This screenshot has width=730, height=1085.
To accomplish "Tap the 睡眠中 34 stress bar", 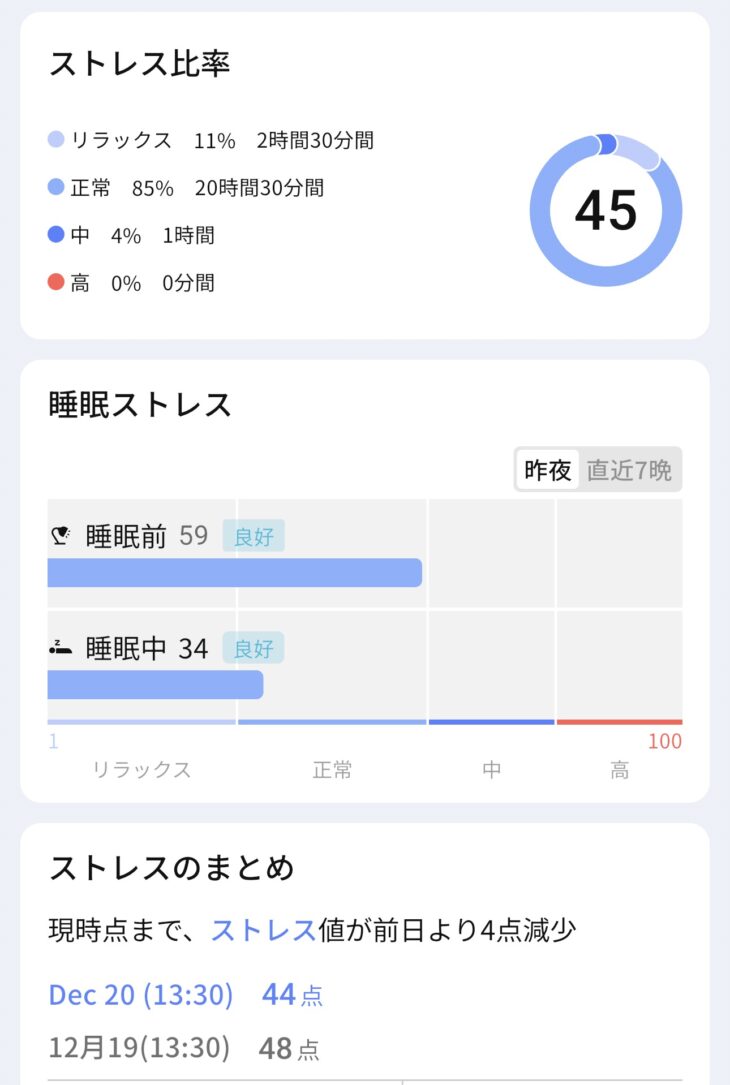I will 156,685.
